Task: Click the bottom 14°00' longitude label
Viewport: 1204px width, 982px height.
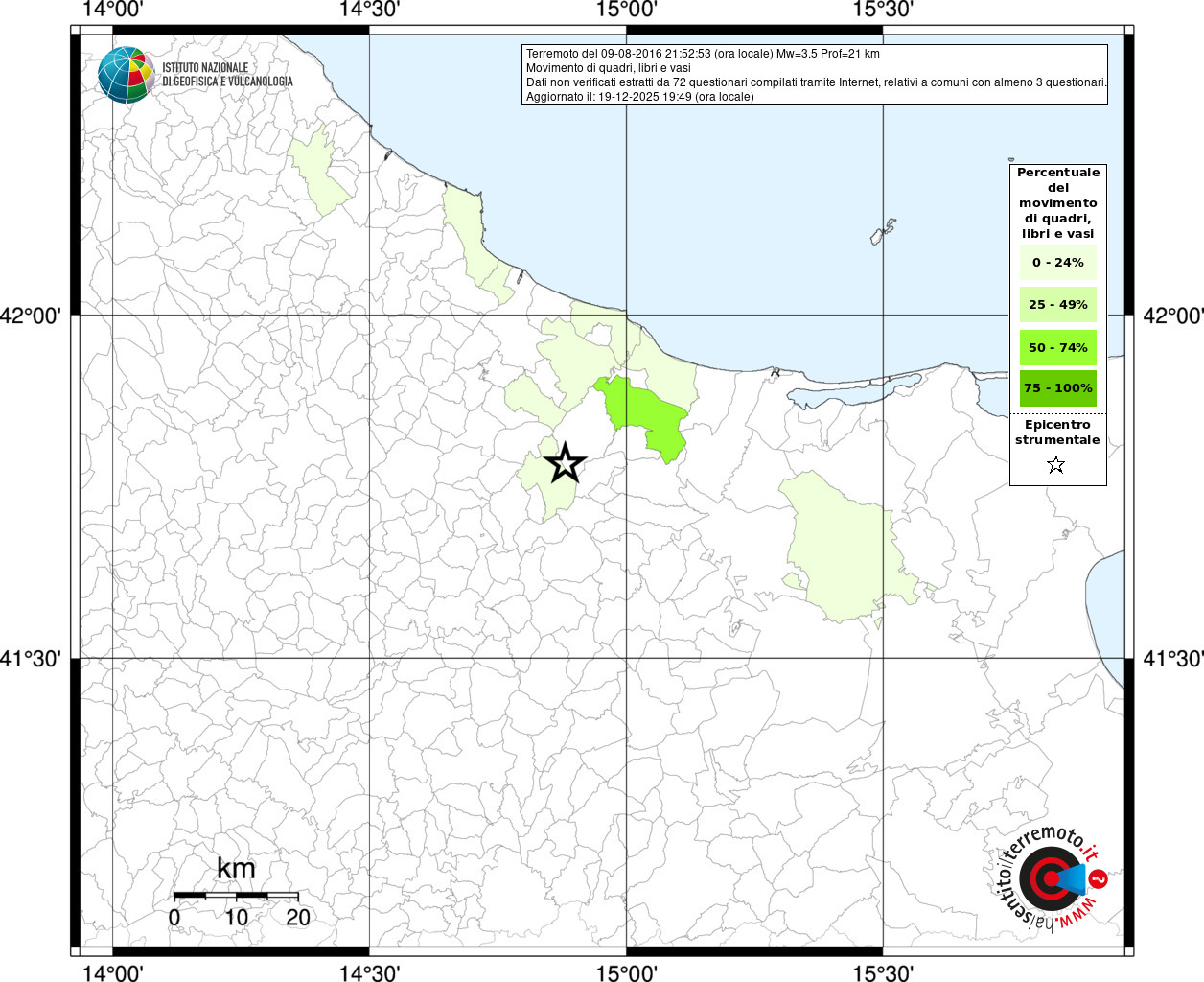Action: point(113,971)
